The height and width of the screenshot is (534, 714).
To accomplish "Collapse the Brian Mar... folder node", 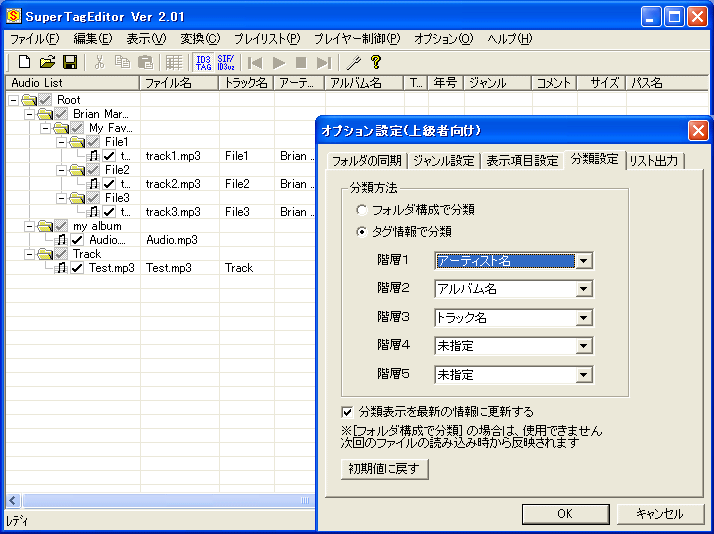I will (x=30, y=114).
